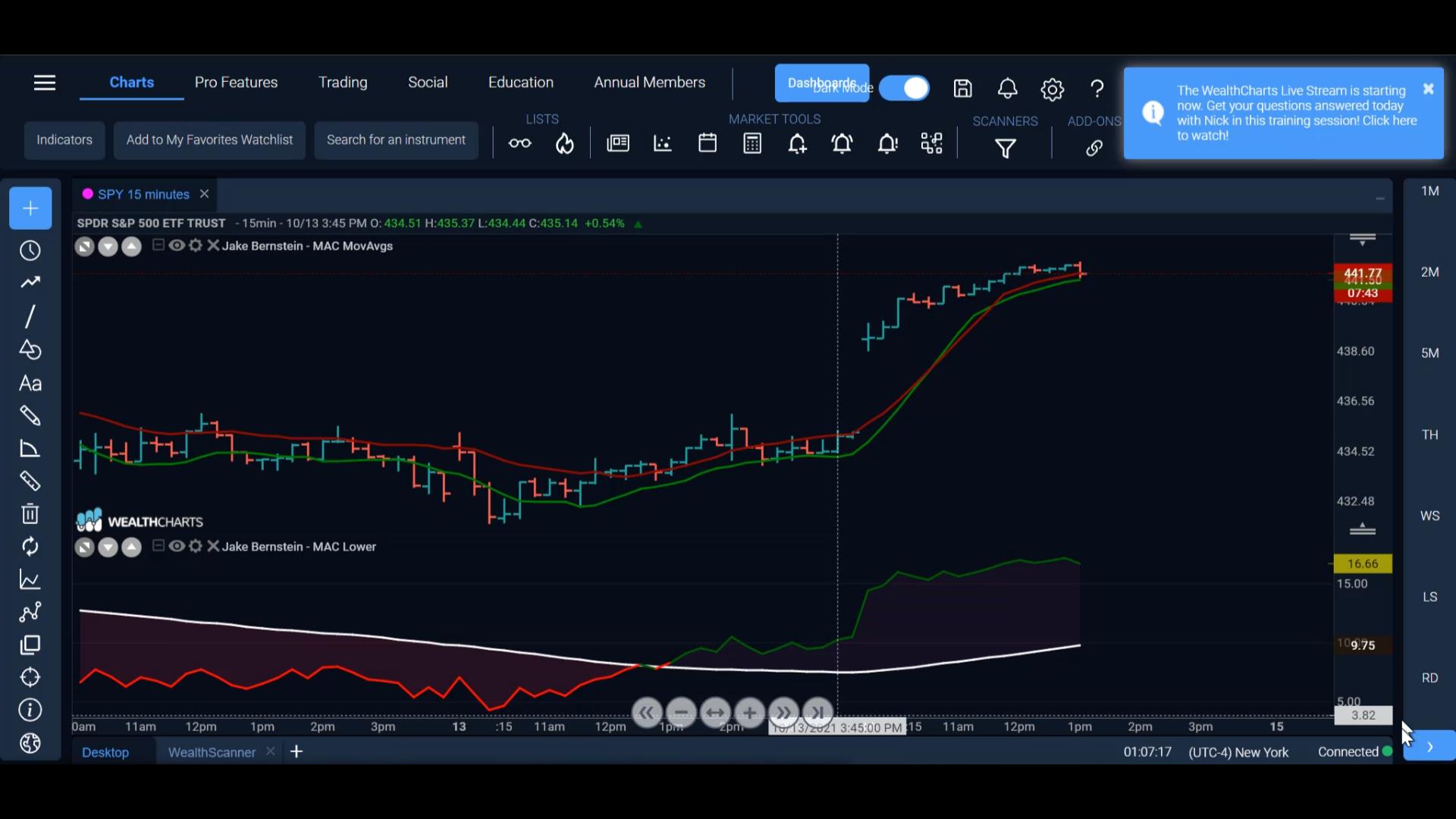
Task: Switch to the Charts tab
Action: tap(132, 82)
